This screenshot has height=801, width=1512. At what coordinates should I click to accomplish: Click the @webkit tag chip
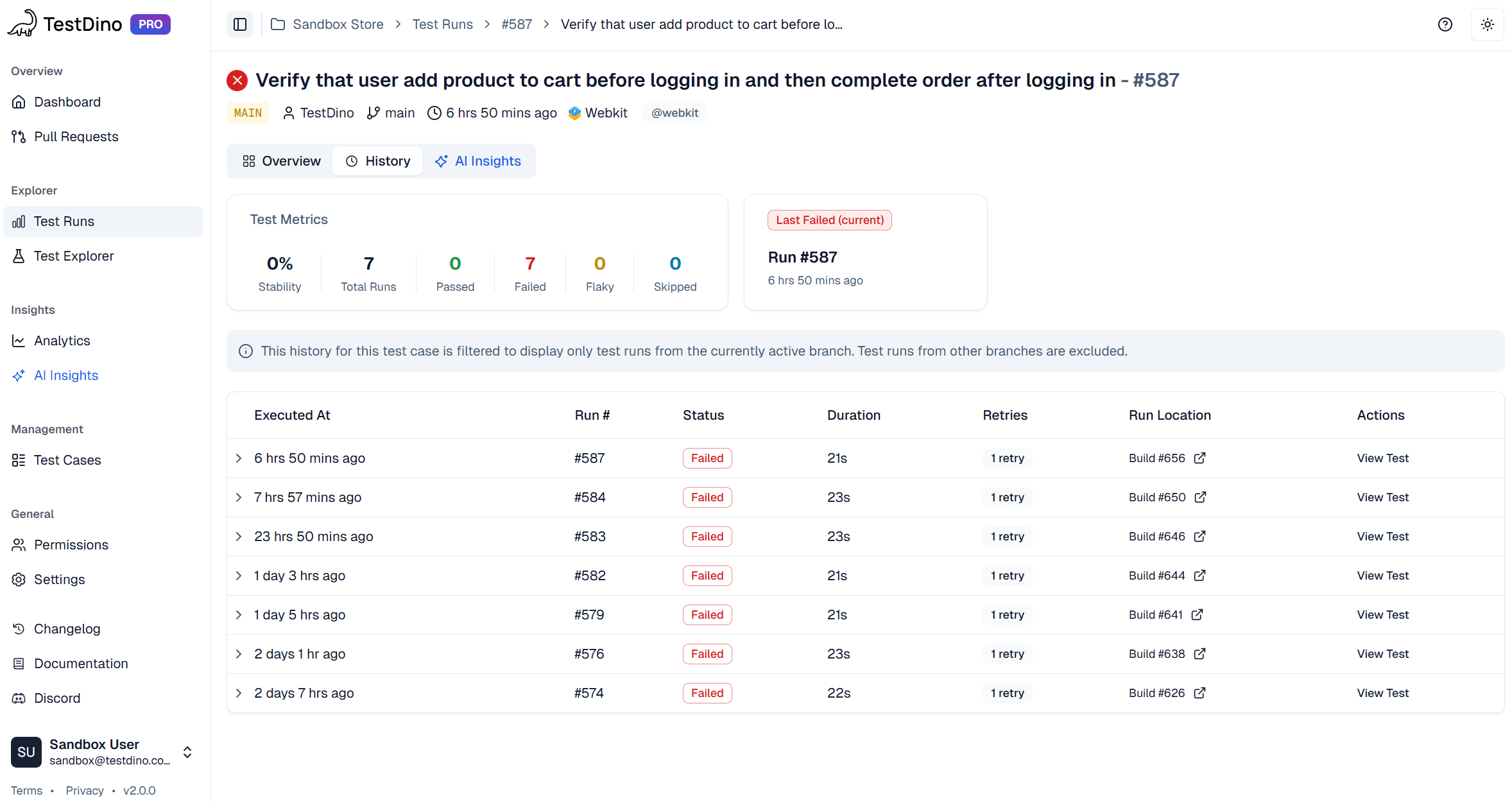point(674,113)
